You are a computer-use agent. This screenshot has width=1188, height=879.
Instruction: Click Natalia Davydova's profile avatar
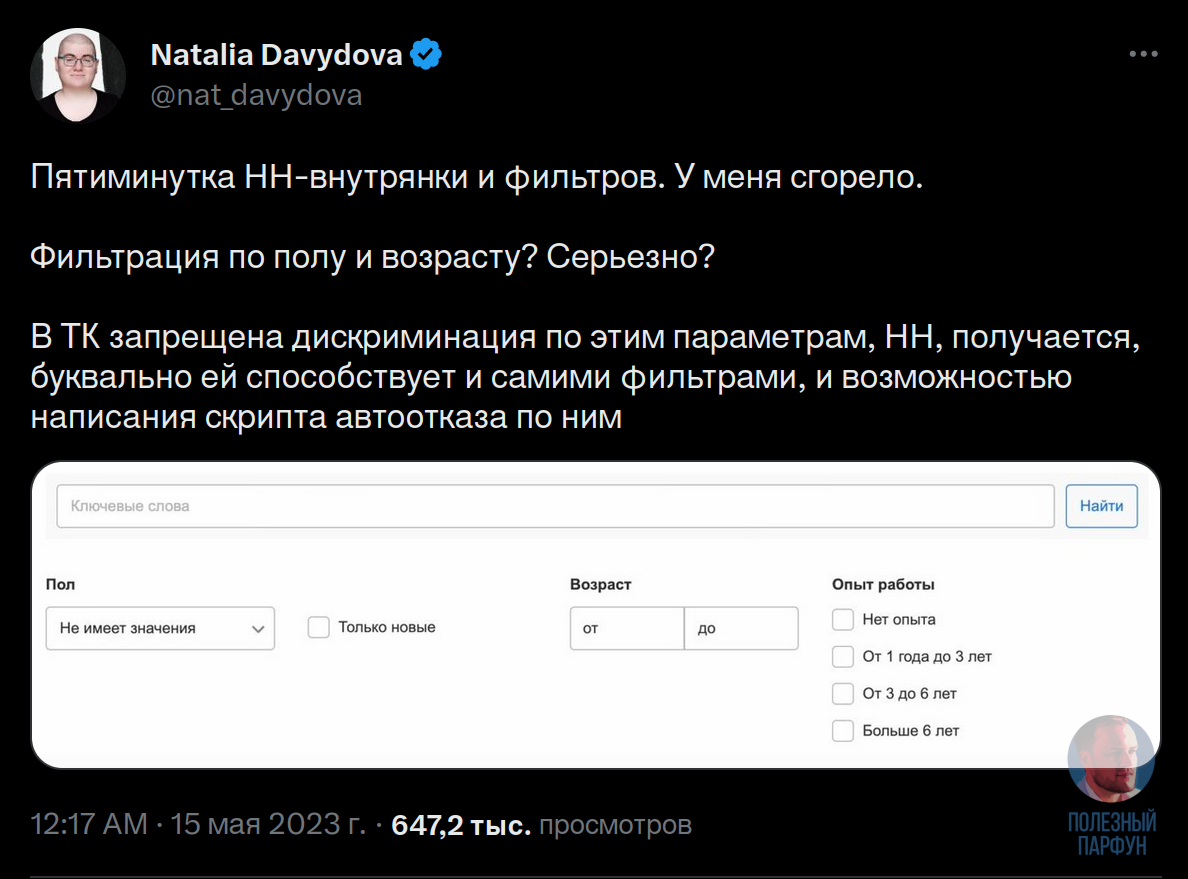click(78, 76)
